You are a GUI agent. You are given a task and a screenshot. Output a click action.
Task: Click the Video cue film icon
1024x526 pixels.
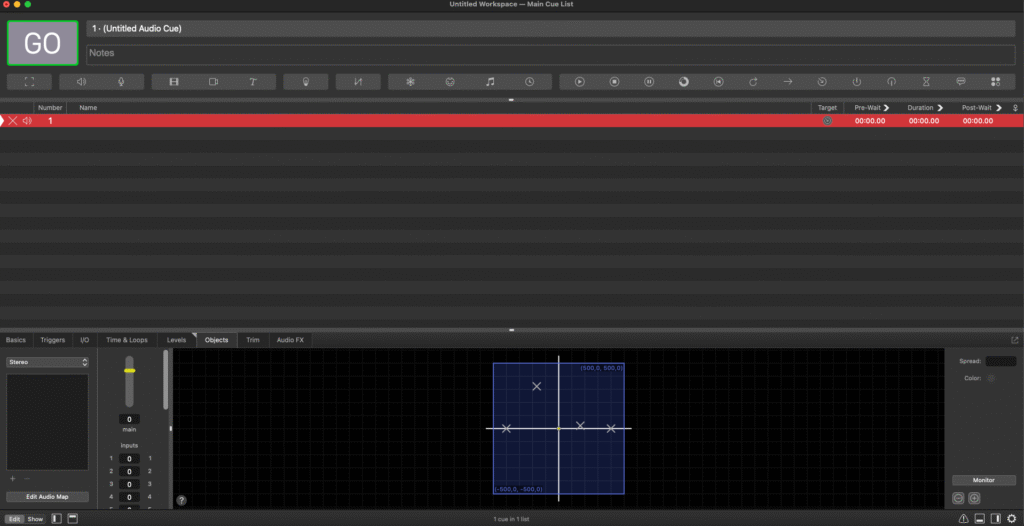pos(173,81)
